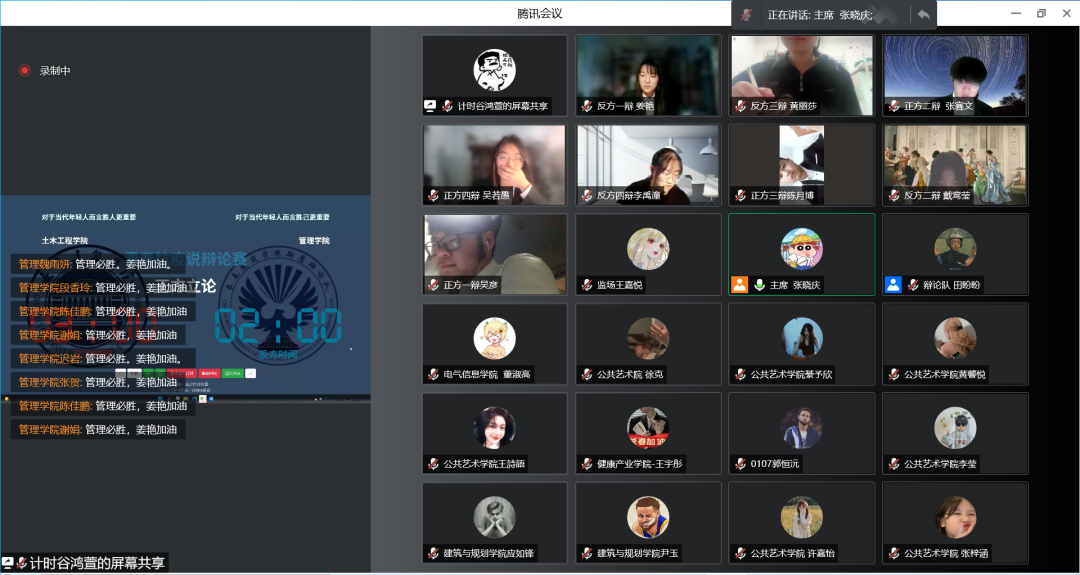Click the muted mic icon next to 建筑与规划学院应如锋

(x=433, y=554)
